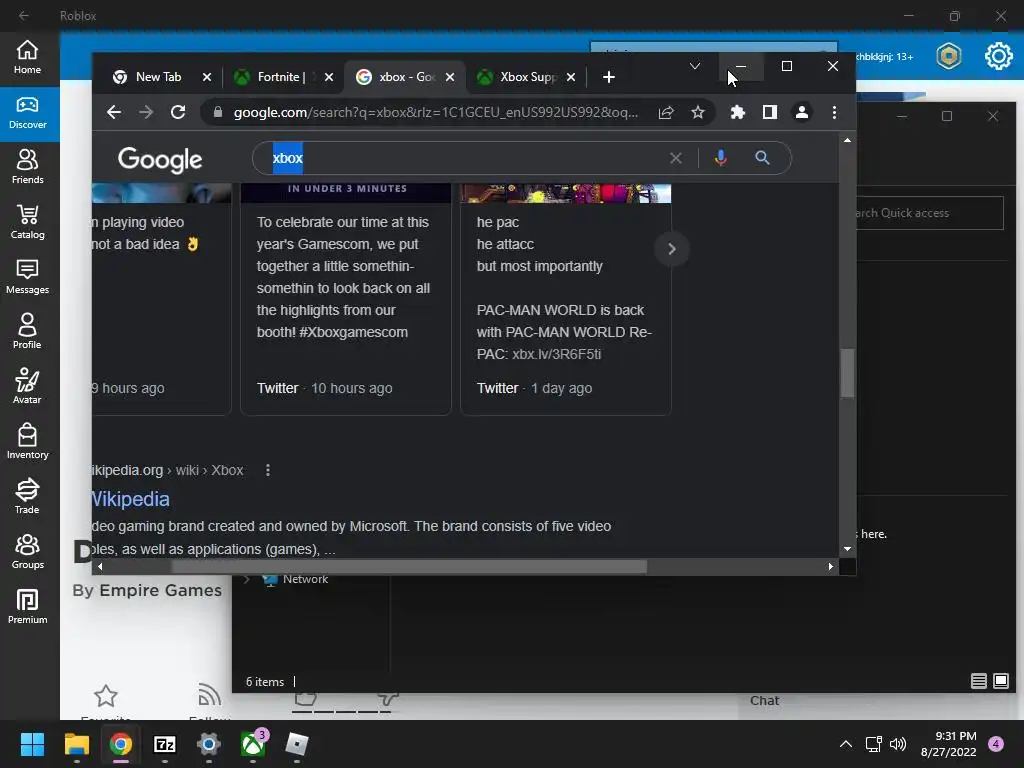The width and height of the screenshot is (1024, 768).
Task: Favorite the game with the star icon
Action: click(106, 696)
